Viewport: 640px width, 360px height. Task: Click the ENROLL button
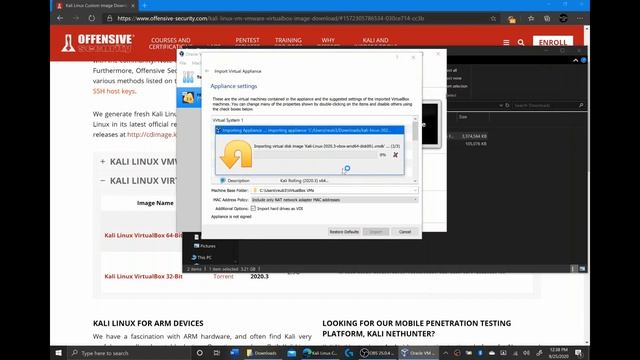point(553,42)
